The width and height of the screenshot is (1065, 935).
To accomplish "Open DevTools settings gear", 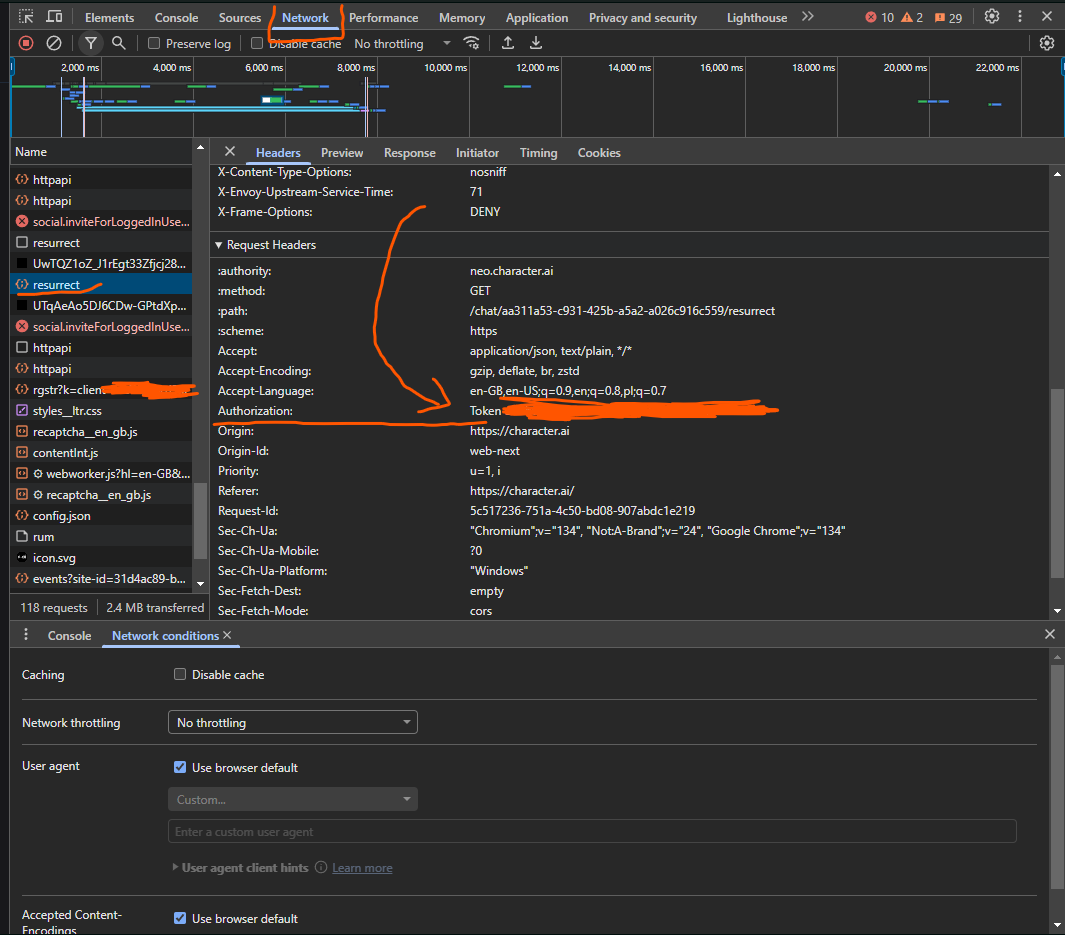I will (x=992, y=17).
